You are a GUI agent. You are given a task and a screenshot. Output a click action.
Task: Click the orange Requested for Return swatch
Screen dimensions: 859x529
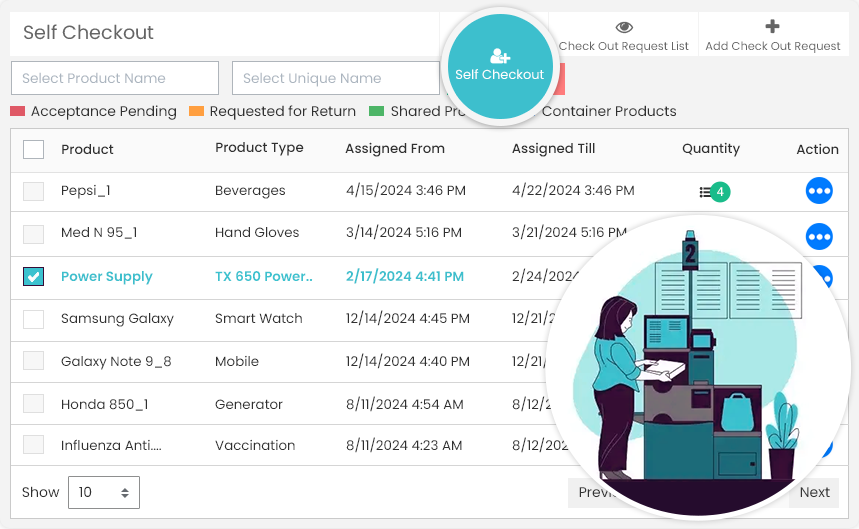click(x=196, y=111)
